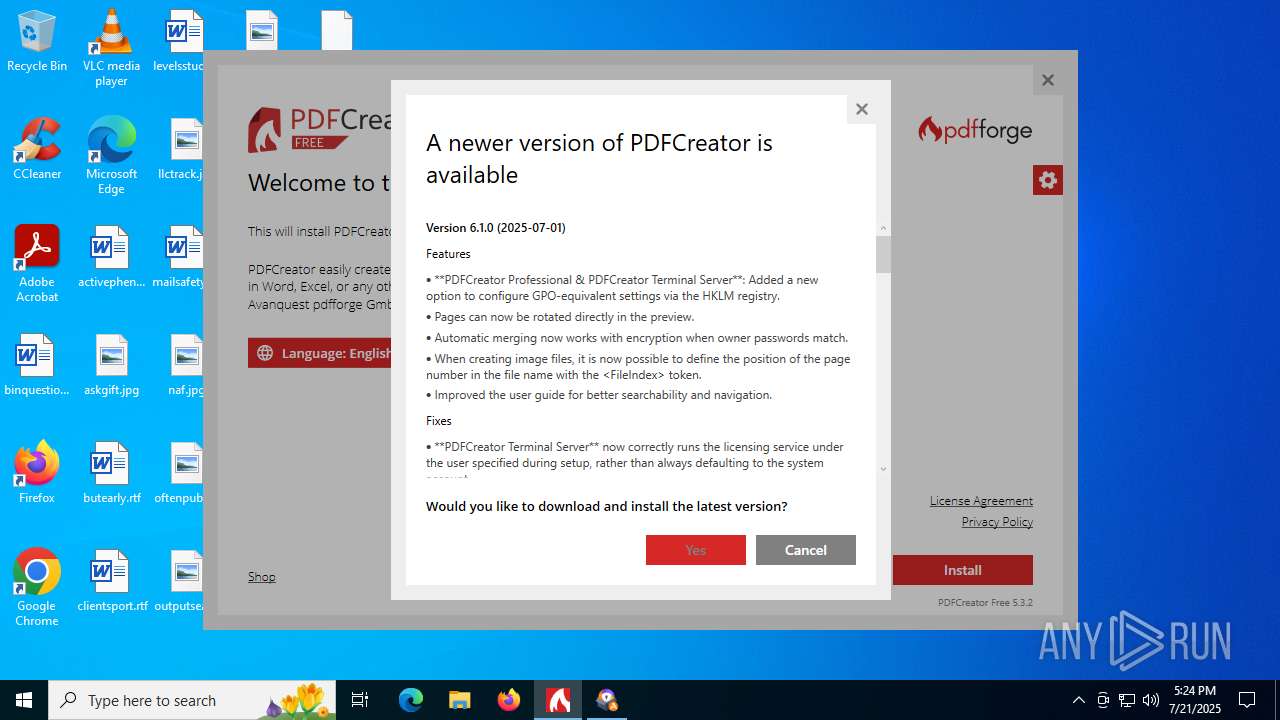Open the notification center icon
Image resolution: width=1280 pixels, height=720 pixels.
click(1247, 700)
